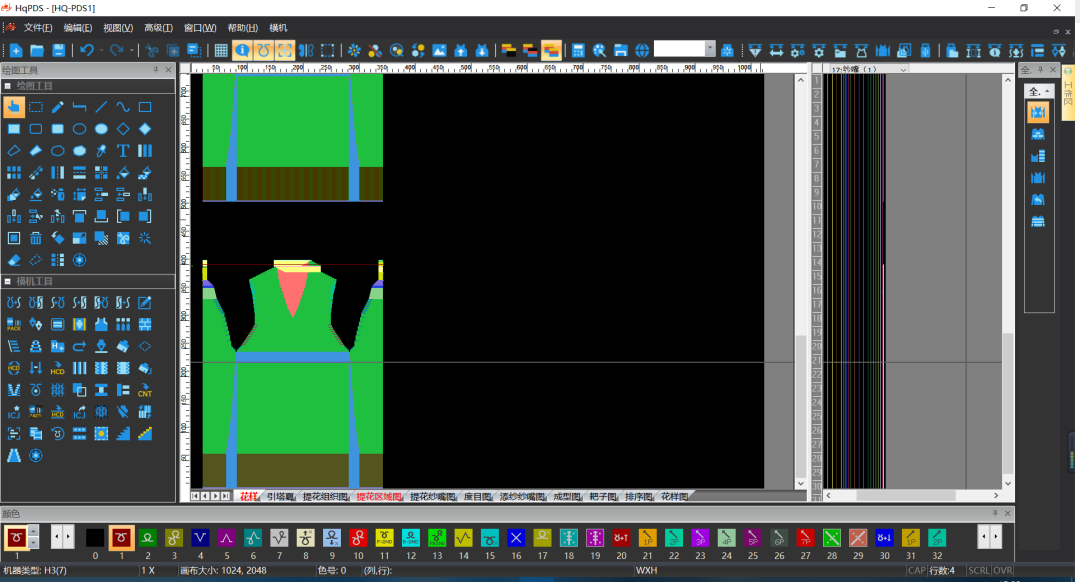The width and height of the screenshot is (1080, 582).
Task: Click the canvas vertical scrollbar down arrow
Action: [x=800, y=484]
